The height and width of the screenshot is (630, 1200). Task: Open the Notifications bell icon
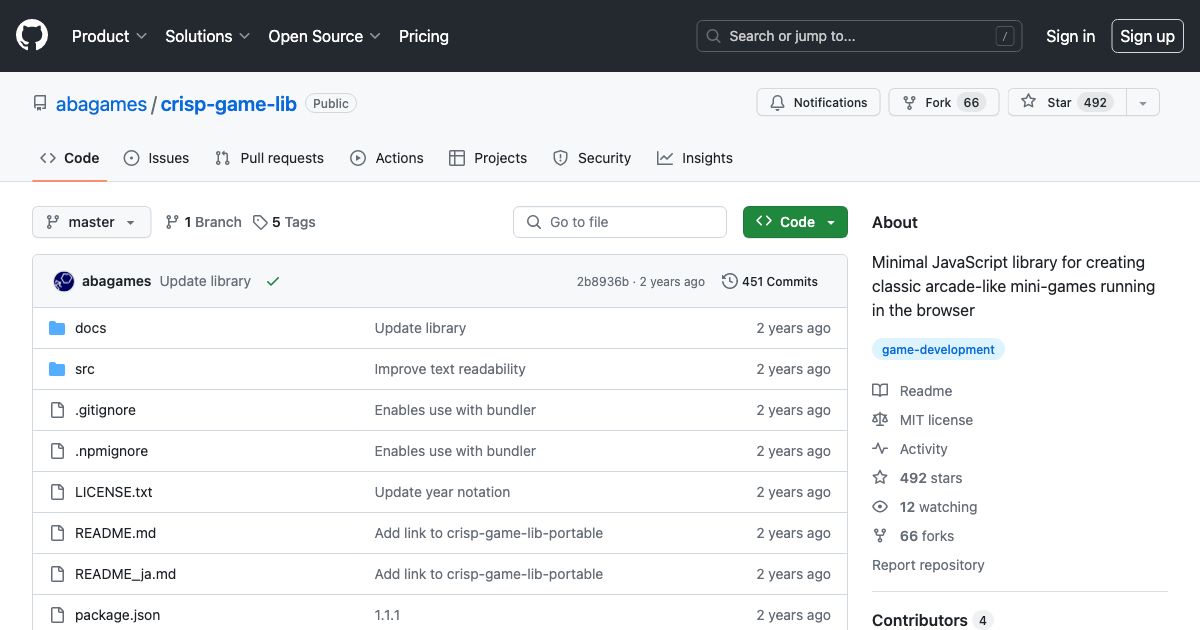click(777, 102)
